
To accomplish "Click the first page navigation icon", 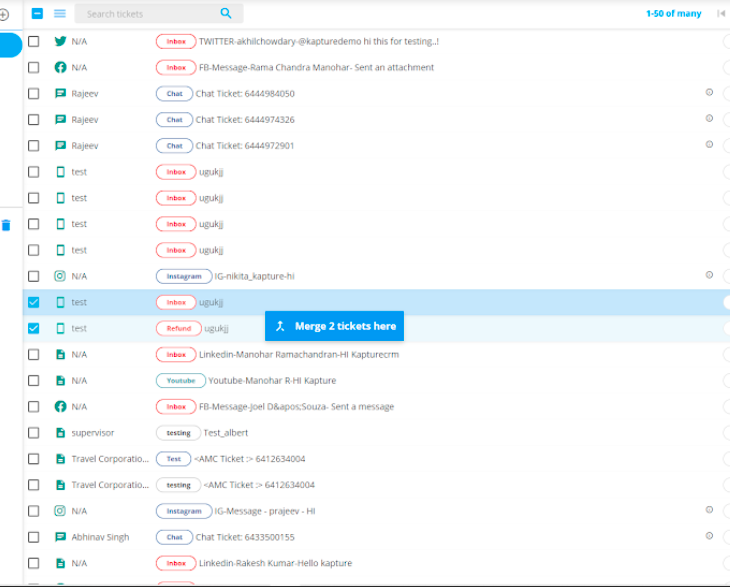I will 721,13.
